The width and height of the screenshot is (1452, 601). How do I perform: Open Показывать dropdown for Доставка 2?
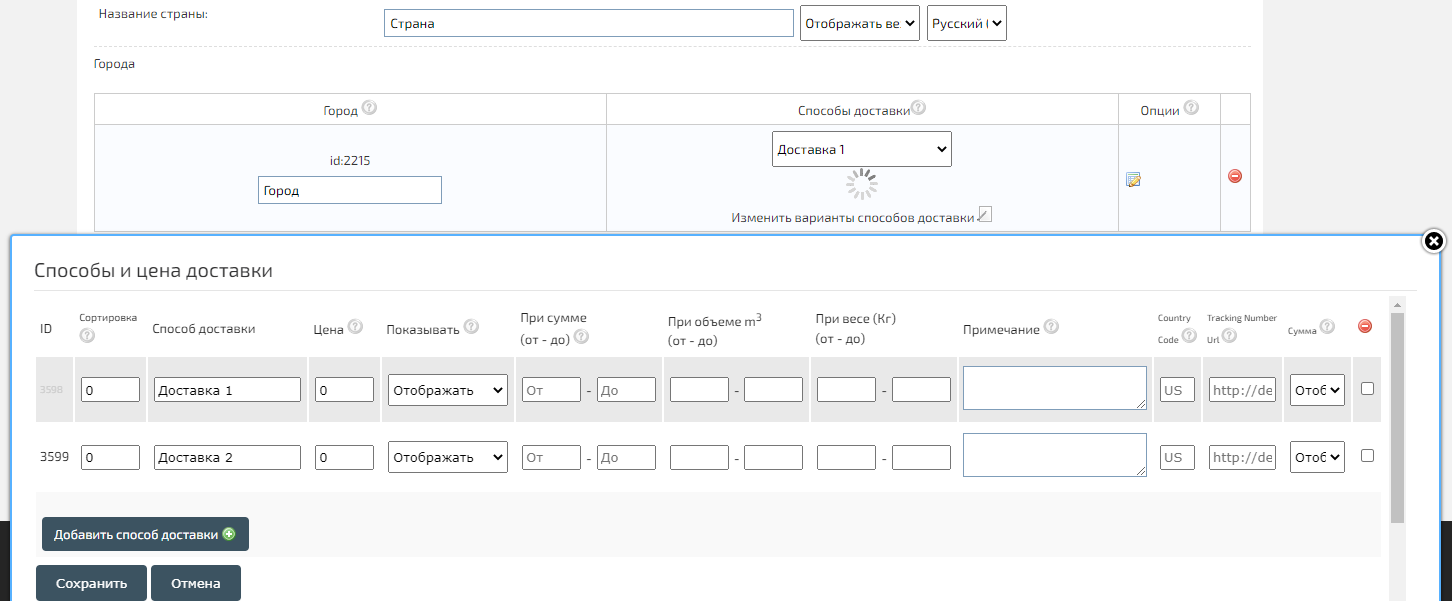point(447,457)
